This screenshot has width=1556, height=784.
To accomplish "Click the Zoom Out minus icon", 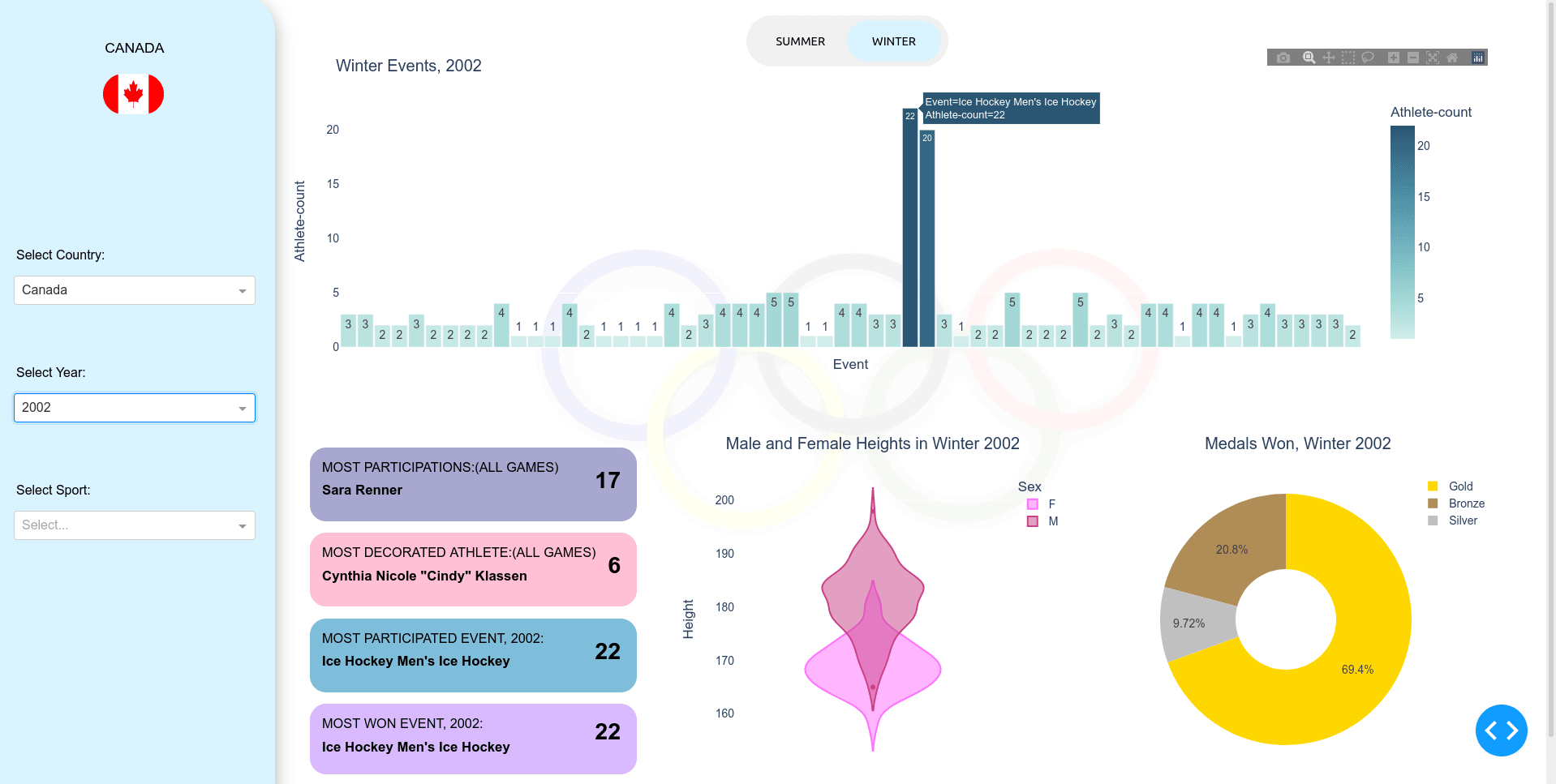I will click(x=1412, y=58).
